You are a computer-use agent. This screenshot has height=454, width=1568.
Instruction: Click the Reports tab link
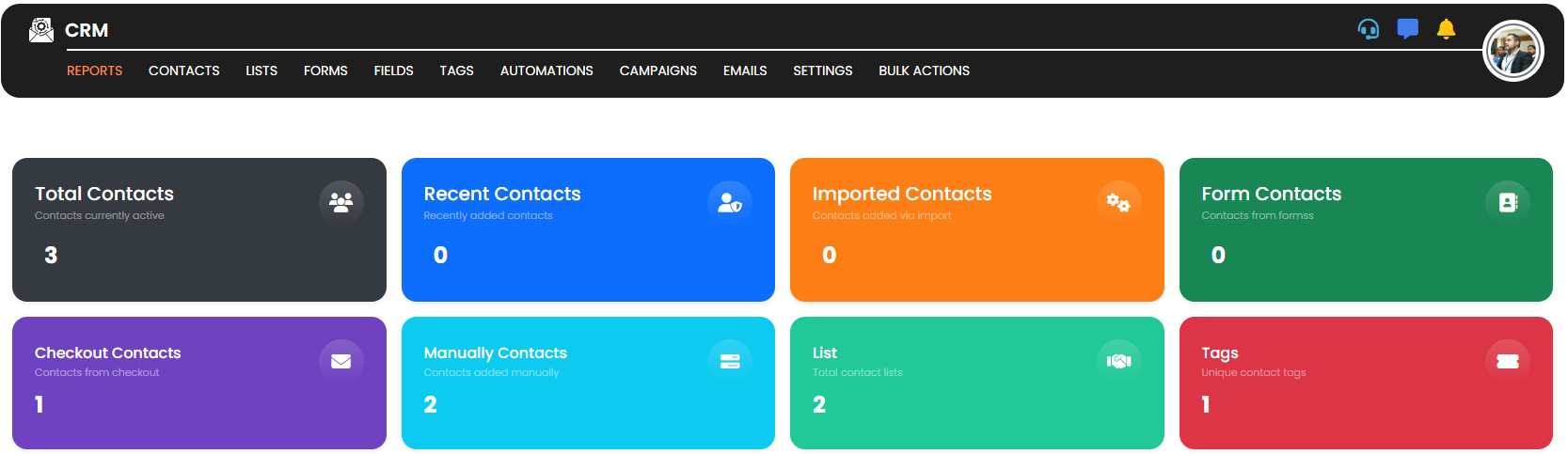coord(94,70)
